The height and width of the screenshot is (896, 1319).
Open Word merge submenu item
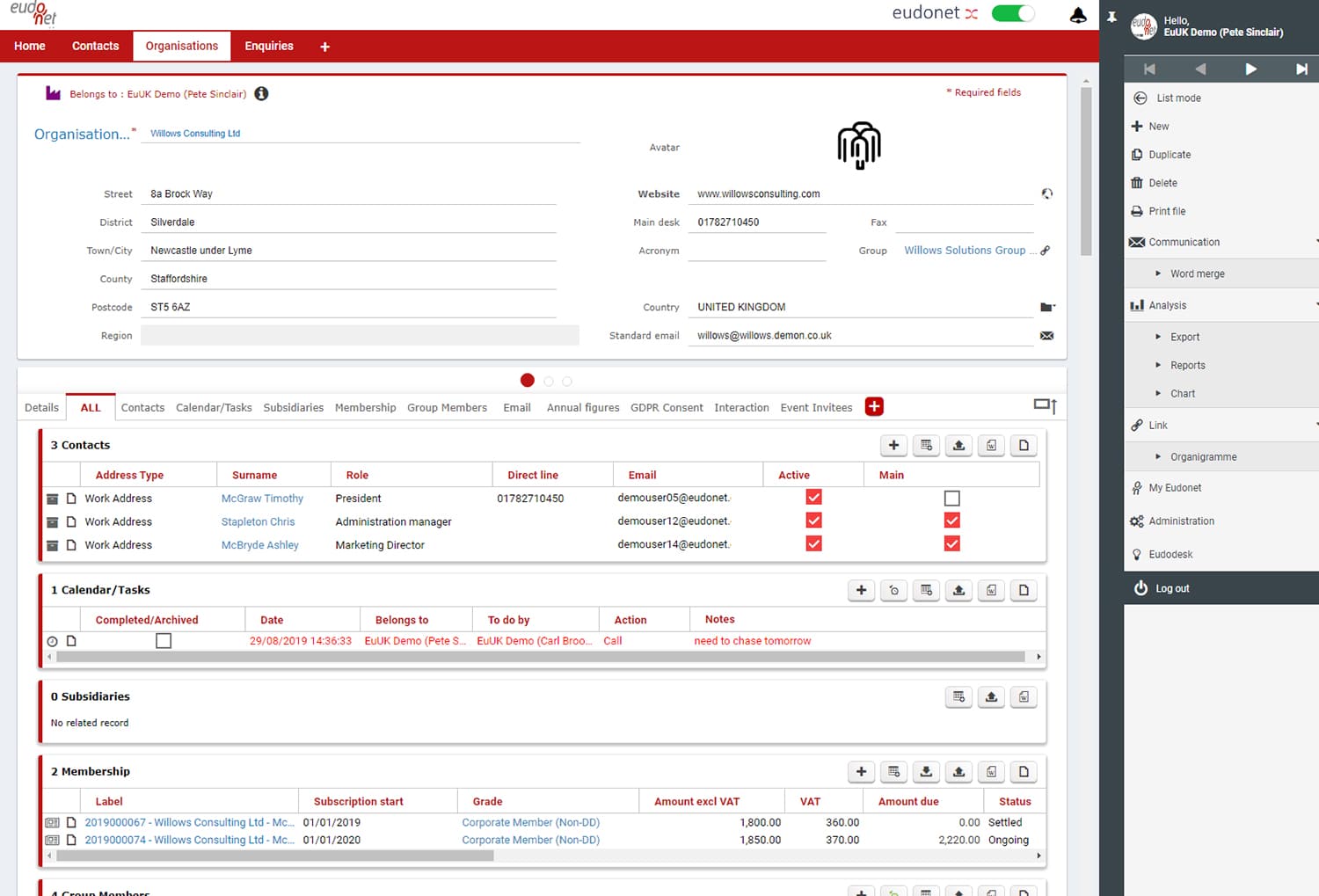[x=1197, y=273]
